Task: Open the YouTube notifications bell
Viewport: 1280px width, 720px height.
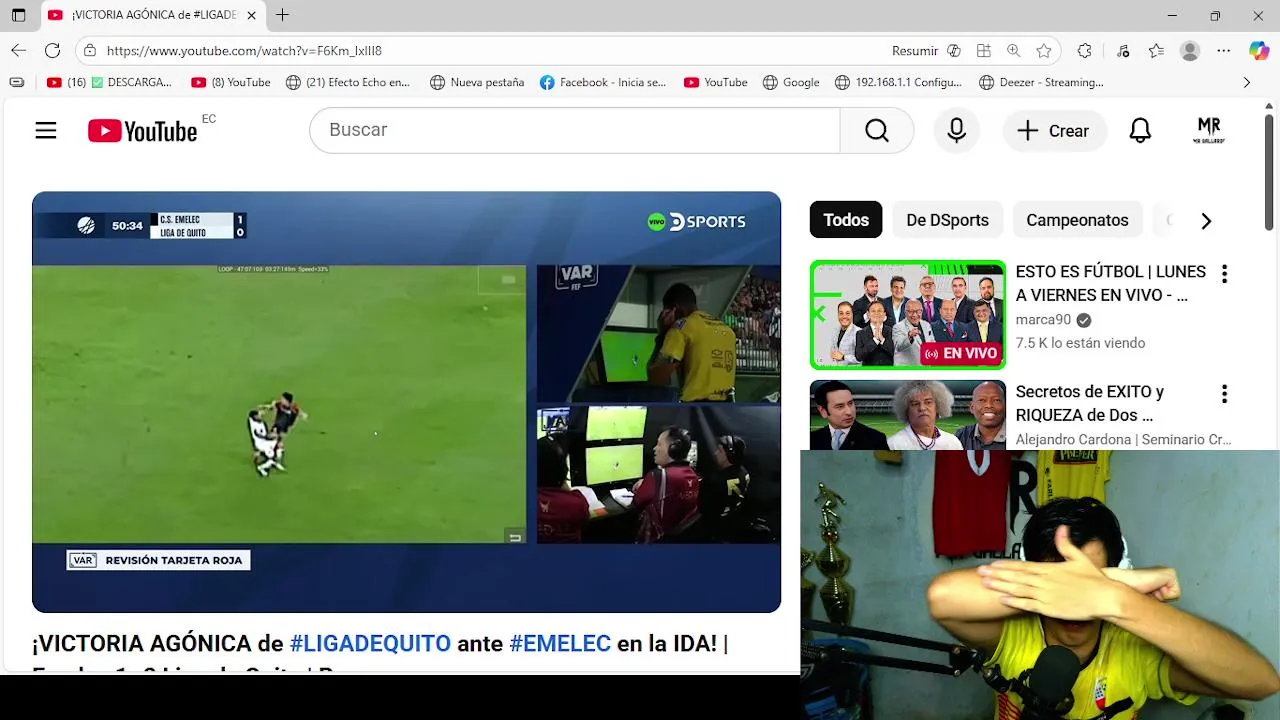Action: coord(1140,131)
